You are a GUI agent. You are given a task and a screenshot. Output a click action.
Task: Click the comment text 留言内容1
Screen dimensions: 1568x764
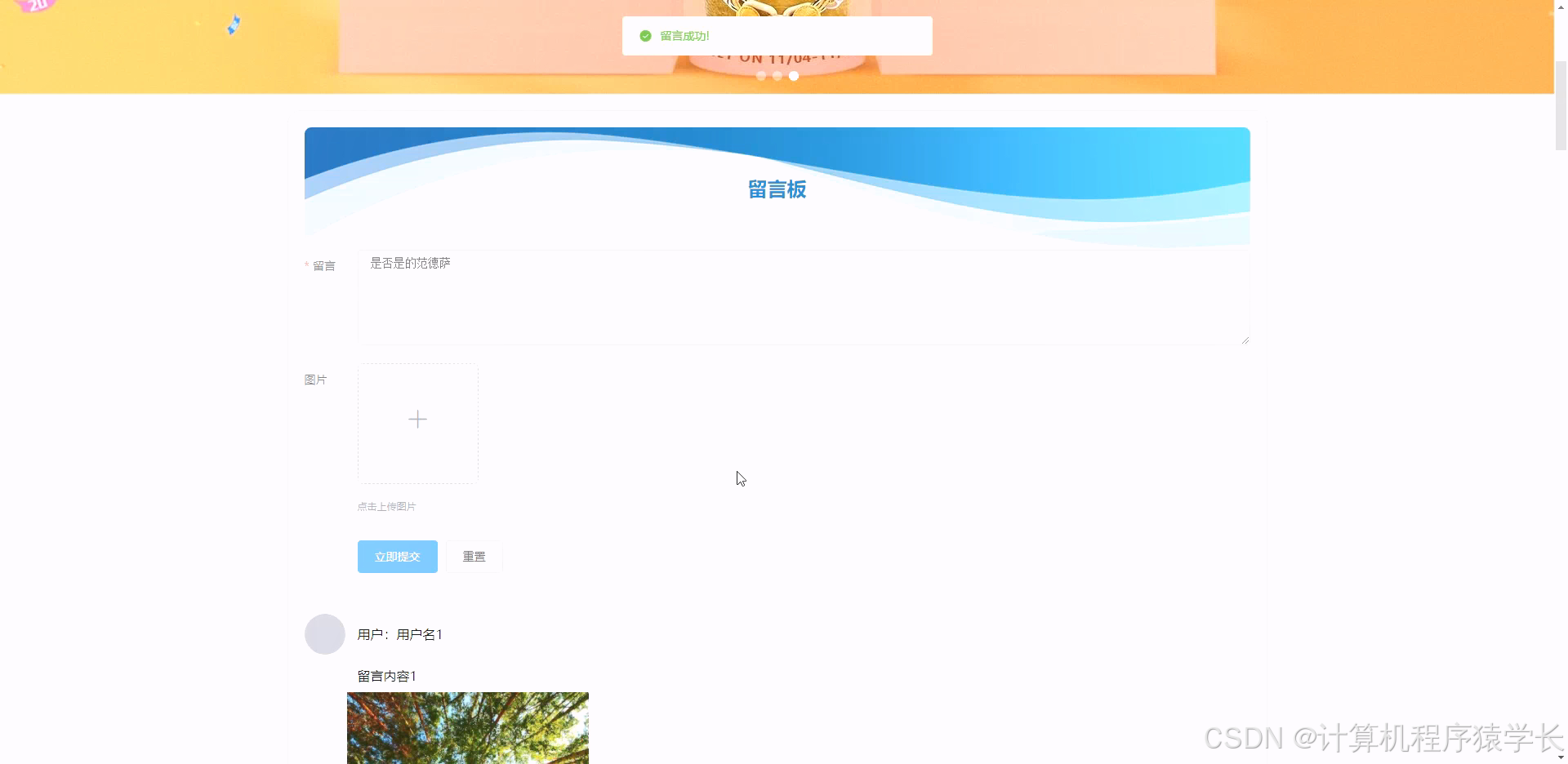click(386, 676)
